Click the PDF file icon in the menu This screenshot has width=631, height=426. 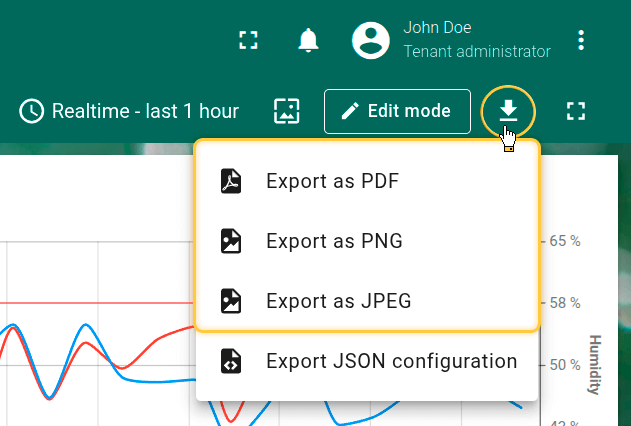click(232, 181)
